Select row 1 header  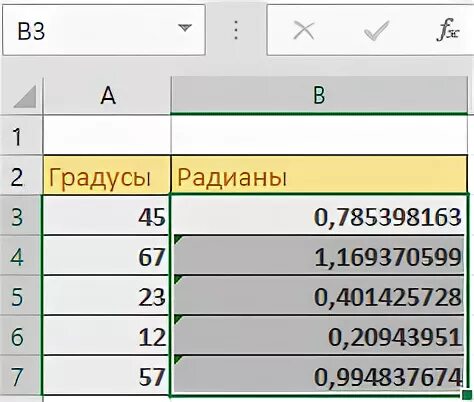tap(21, 135)
